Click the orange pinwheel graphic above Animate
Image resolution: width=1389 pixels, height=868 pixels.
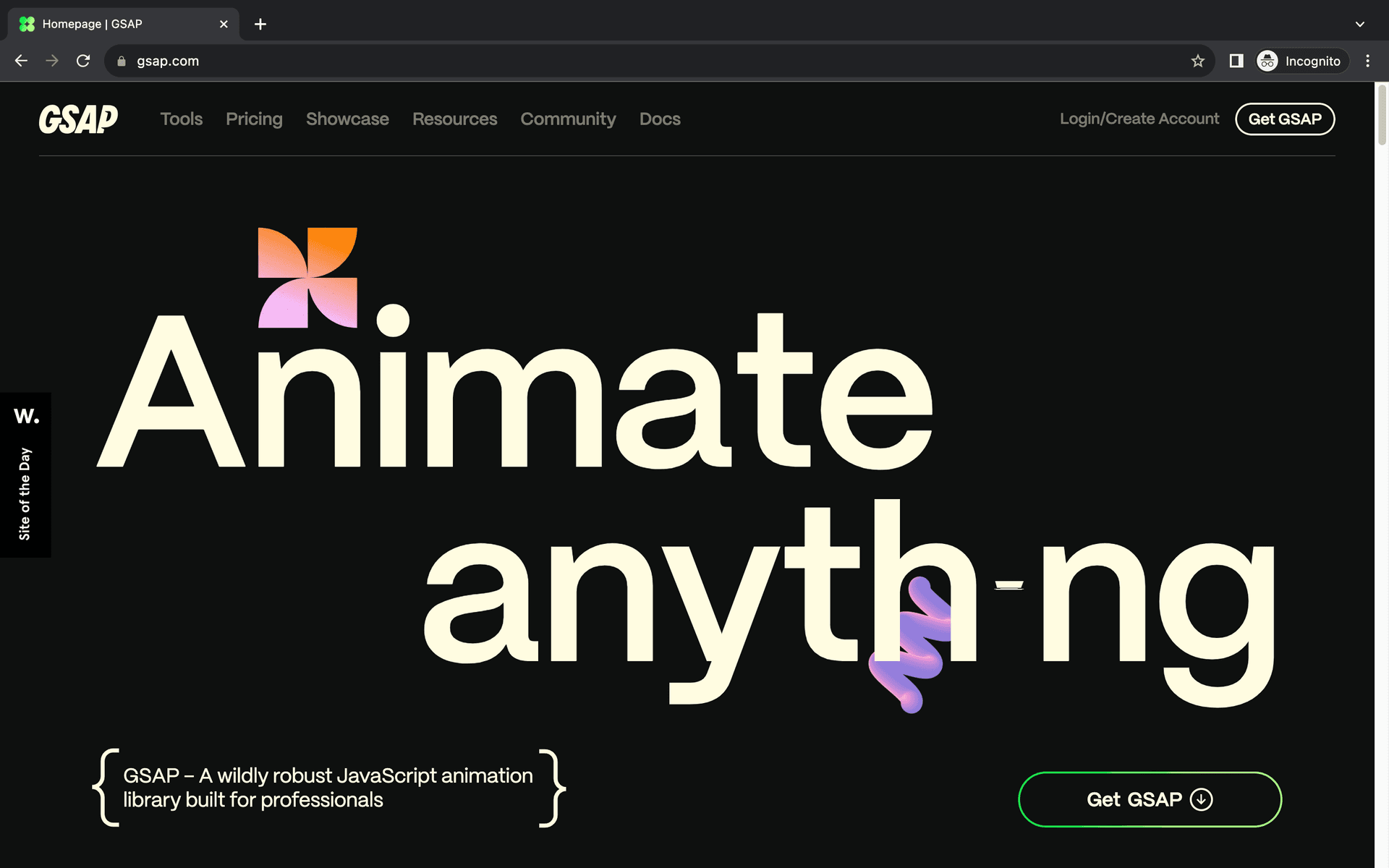click(x=307, y=278)
